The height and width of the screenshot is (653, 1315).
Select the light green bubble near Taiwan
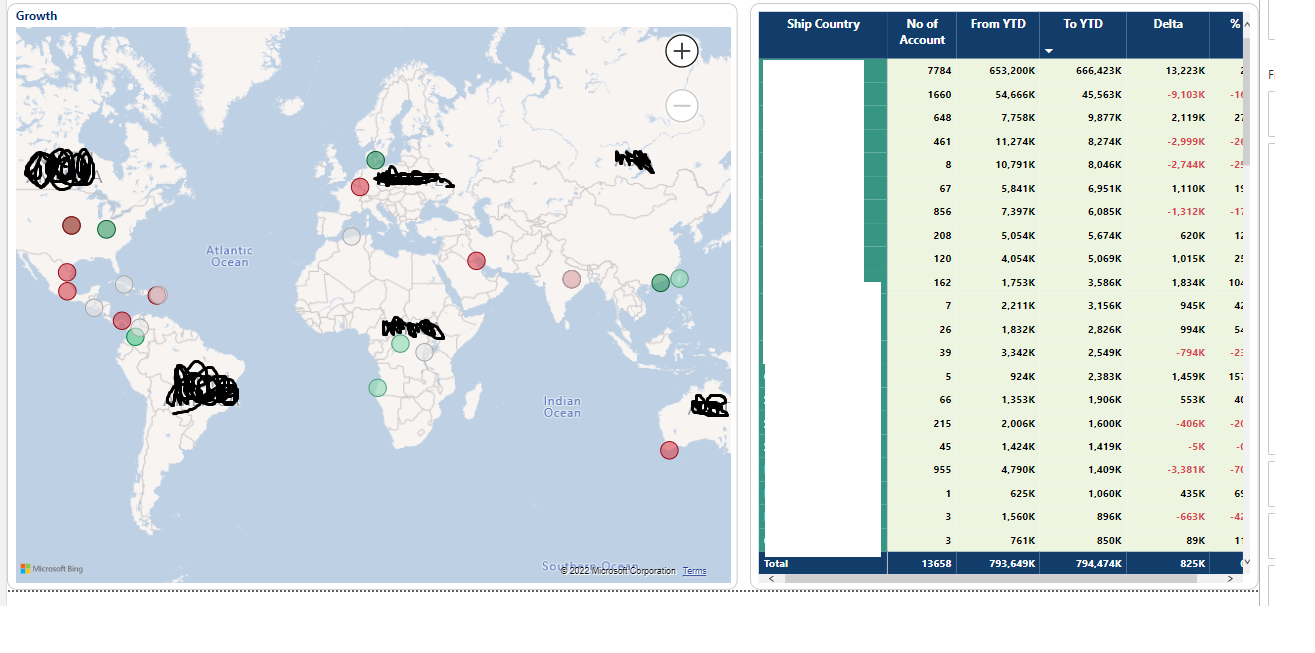point(680,278)
